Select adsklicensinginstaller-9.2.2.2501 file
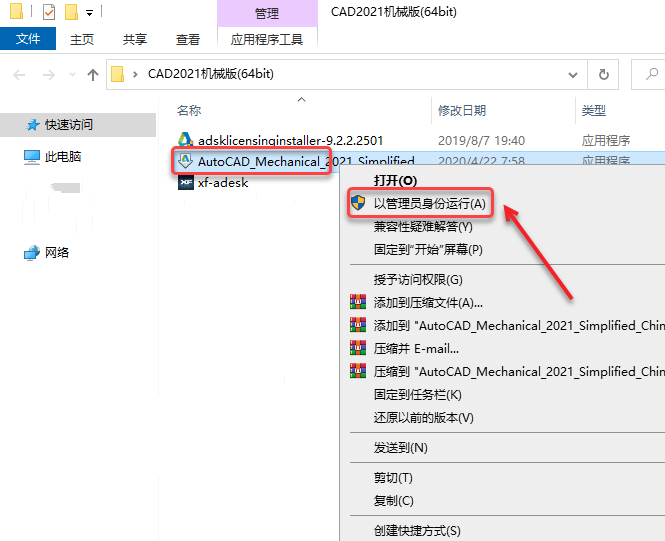 [291, 140]
